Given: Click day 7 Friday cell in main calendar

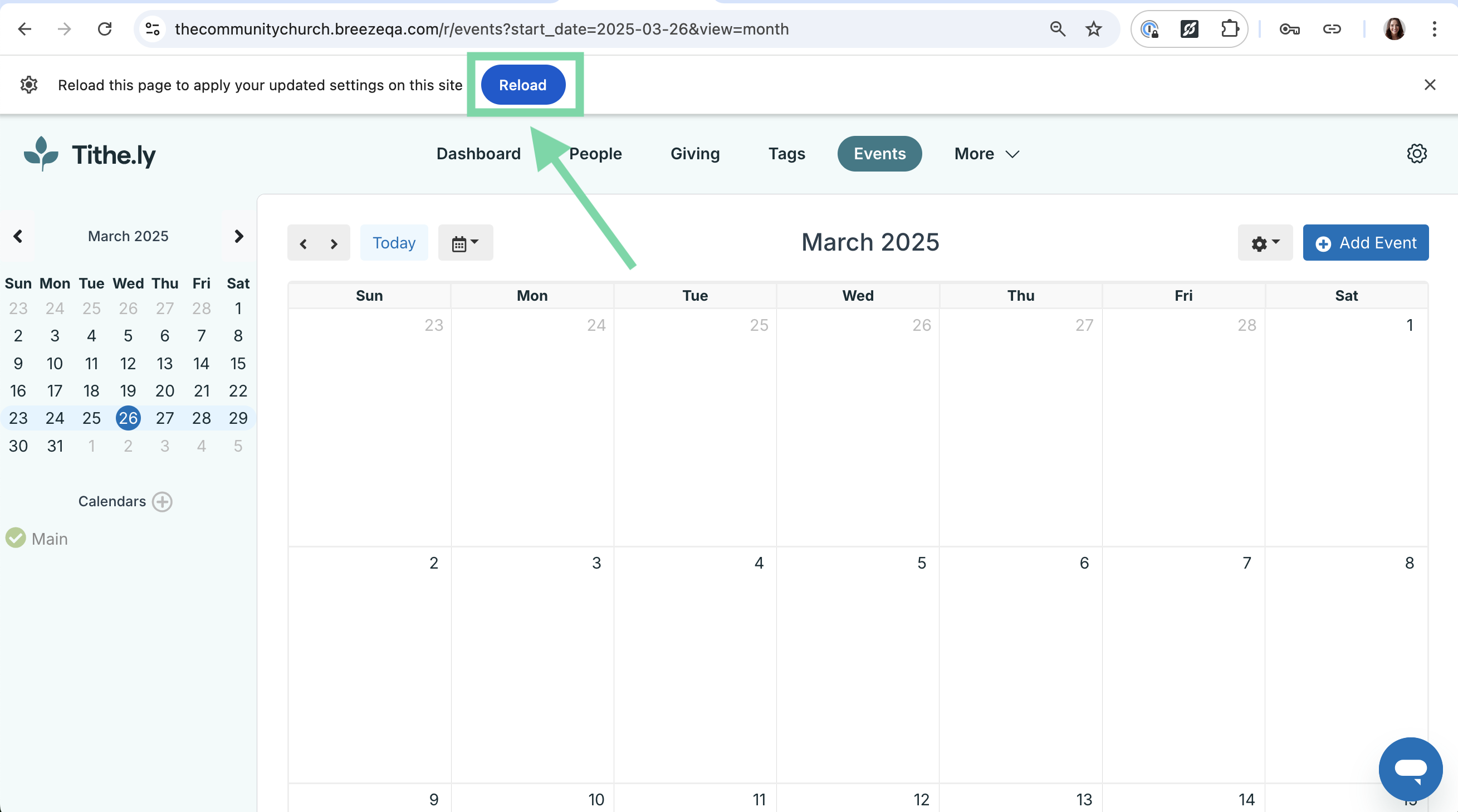Looking at the screenshot, I should click(x=1183, y=665).
